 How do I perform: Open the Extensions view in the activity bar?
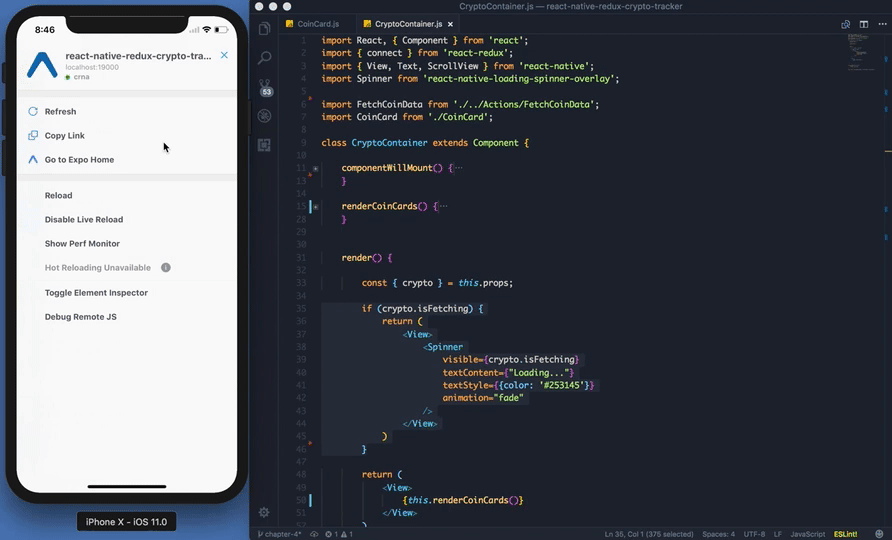tap(264, 145)
